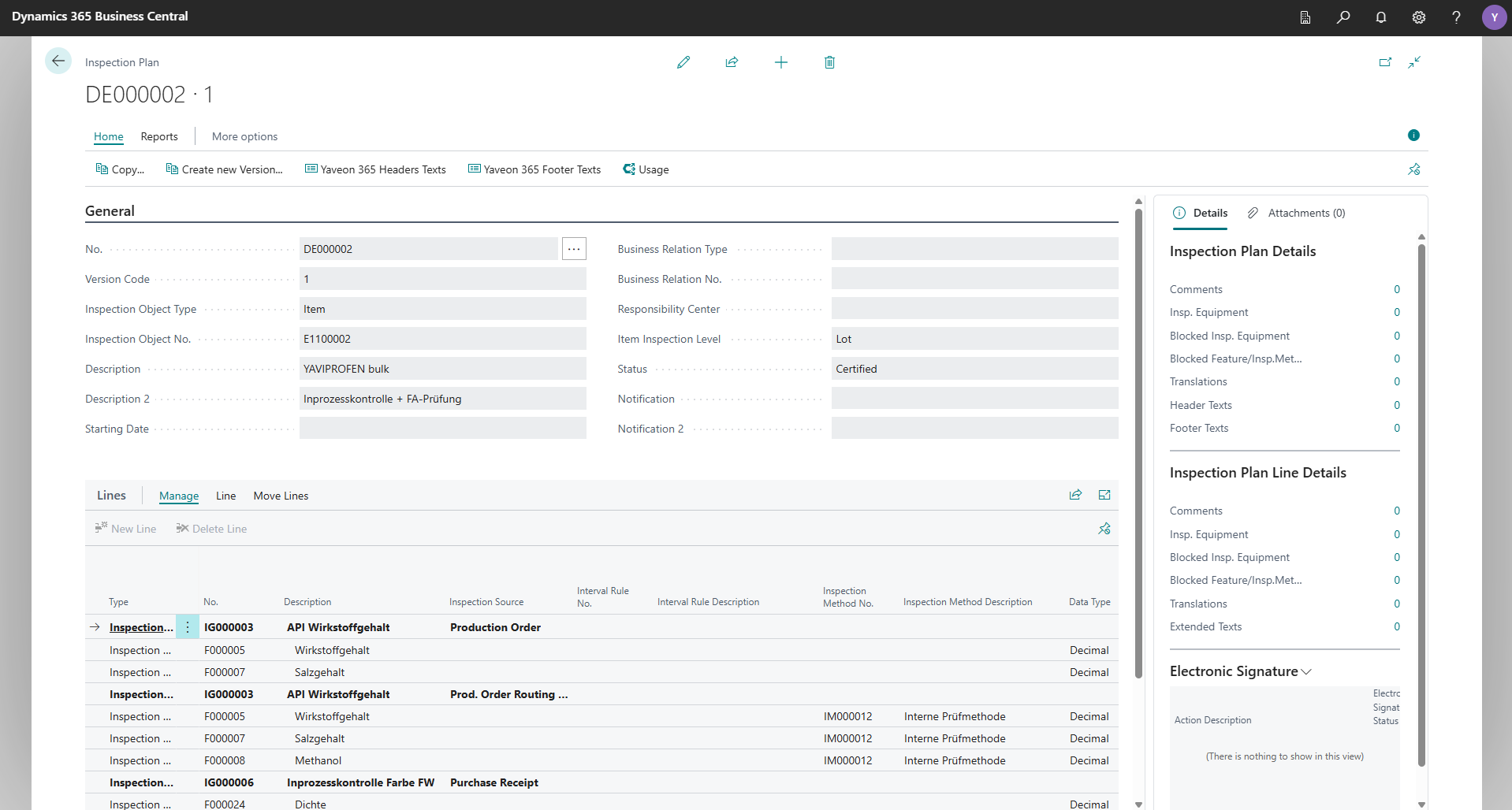Image resolution: width=1512 pixels, height=810 pixels.
Task: Collapse the Electronic Signature section
Action: [x=1307, y=671]
